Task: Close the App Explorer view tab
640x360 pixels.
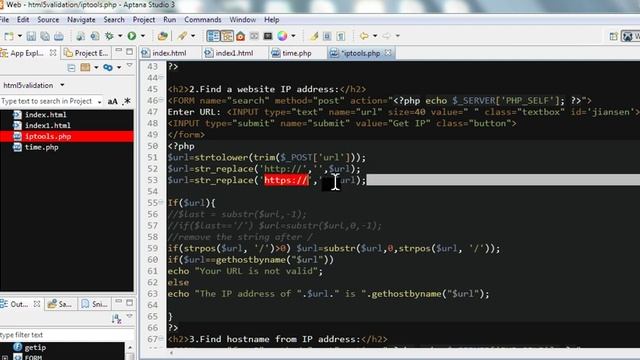Action: (x=53, y=53)
